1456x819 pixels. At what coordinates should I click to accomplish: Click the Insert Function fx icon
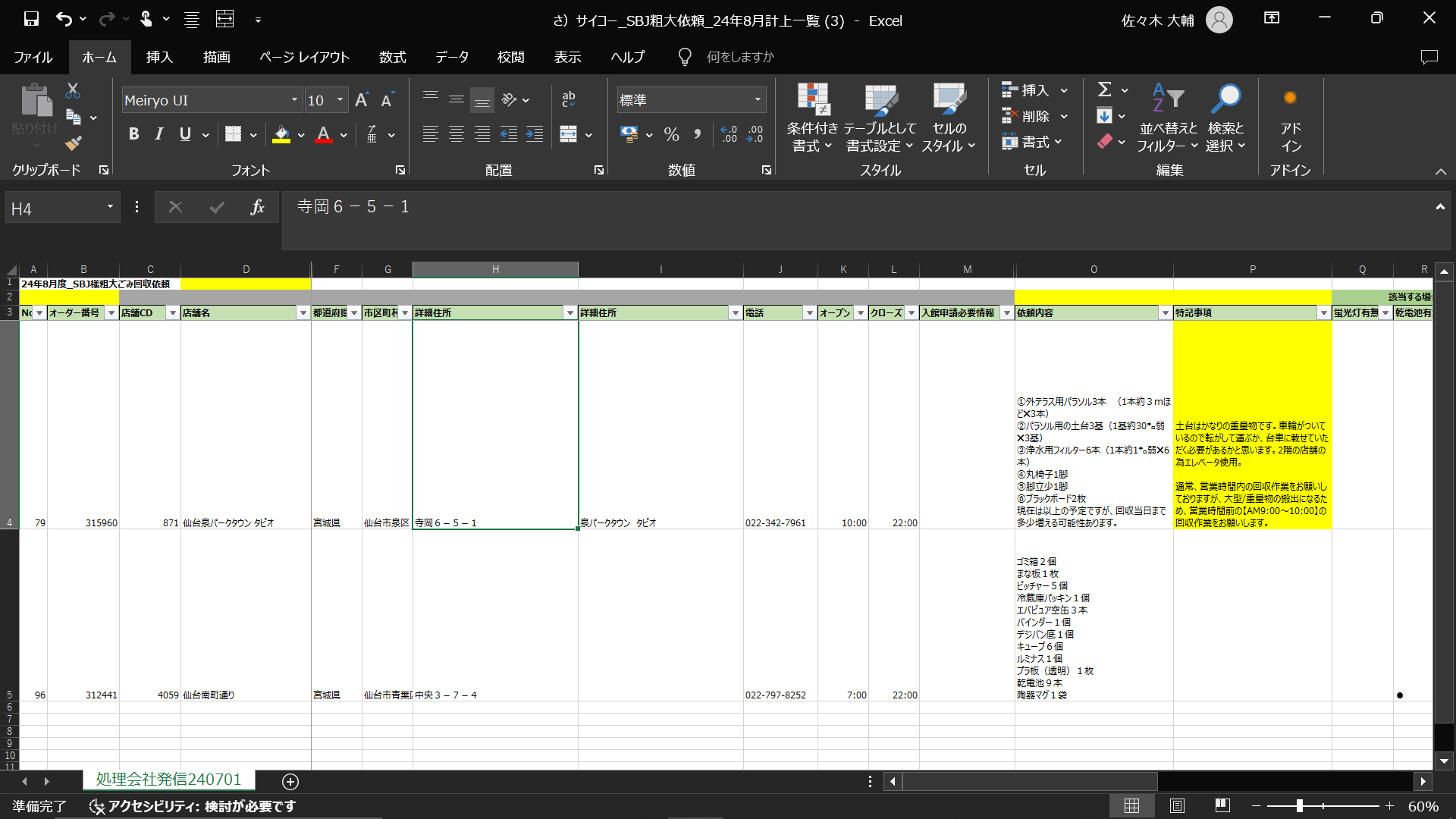coord(257,207)
